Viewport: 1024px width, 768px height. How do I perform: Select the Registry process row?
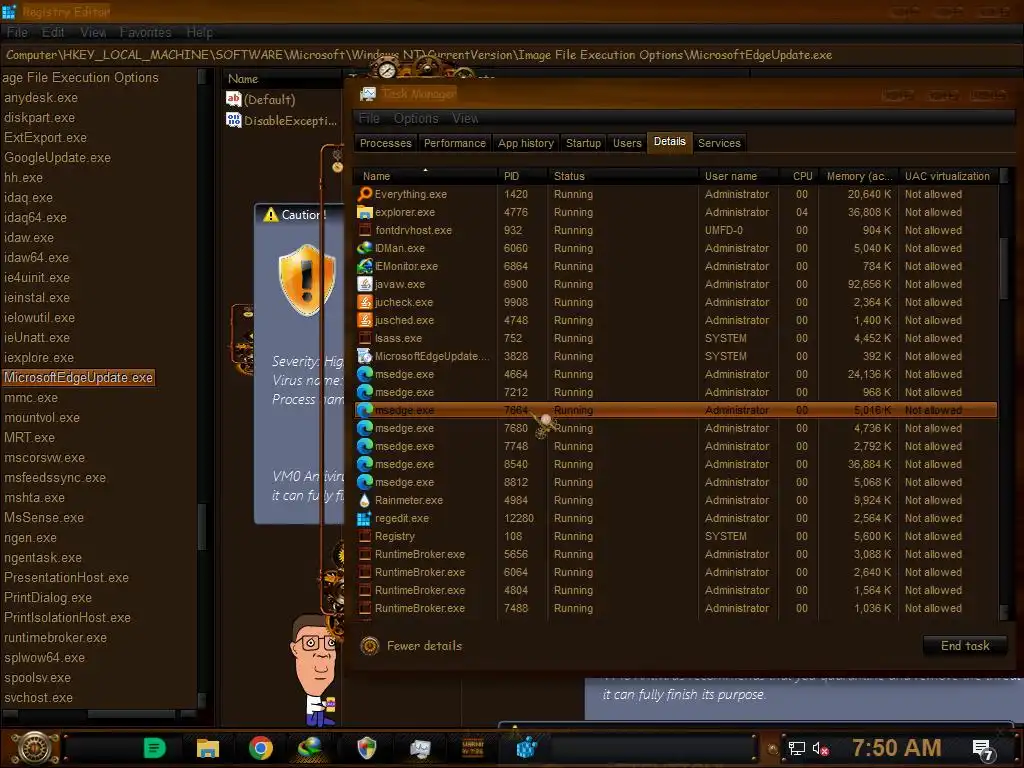pos(676,536)
